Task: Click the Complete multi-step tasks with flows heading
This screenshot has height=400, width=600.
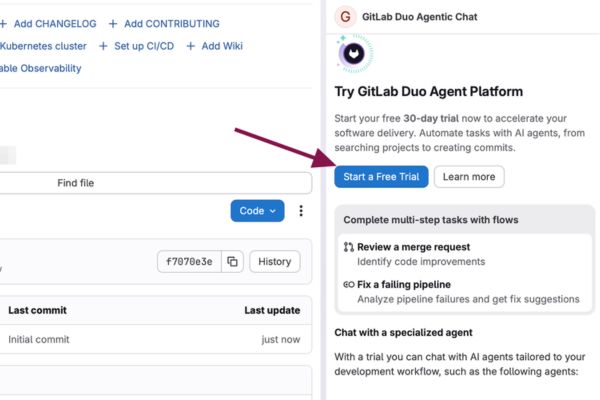Action: (x=431, y=220)
